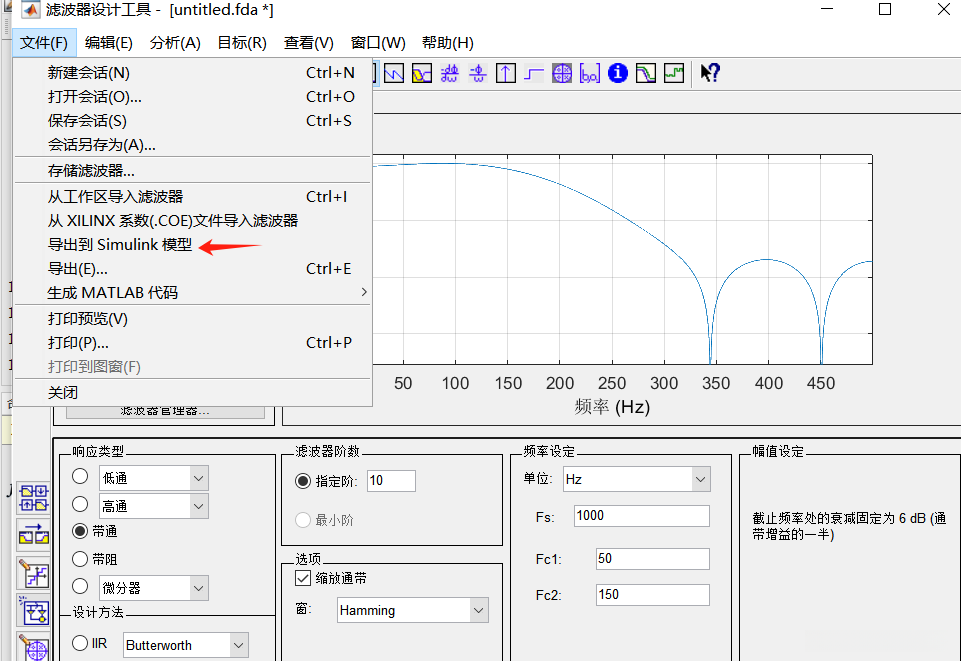This screenshot has width=961, height=661.
Task: Select the 低通 lowpass radio button
Action: (x=80, y=476)
